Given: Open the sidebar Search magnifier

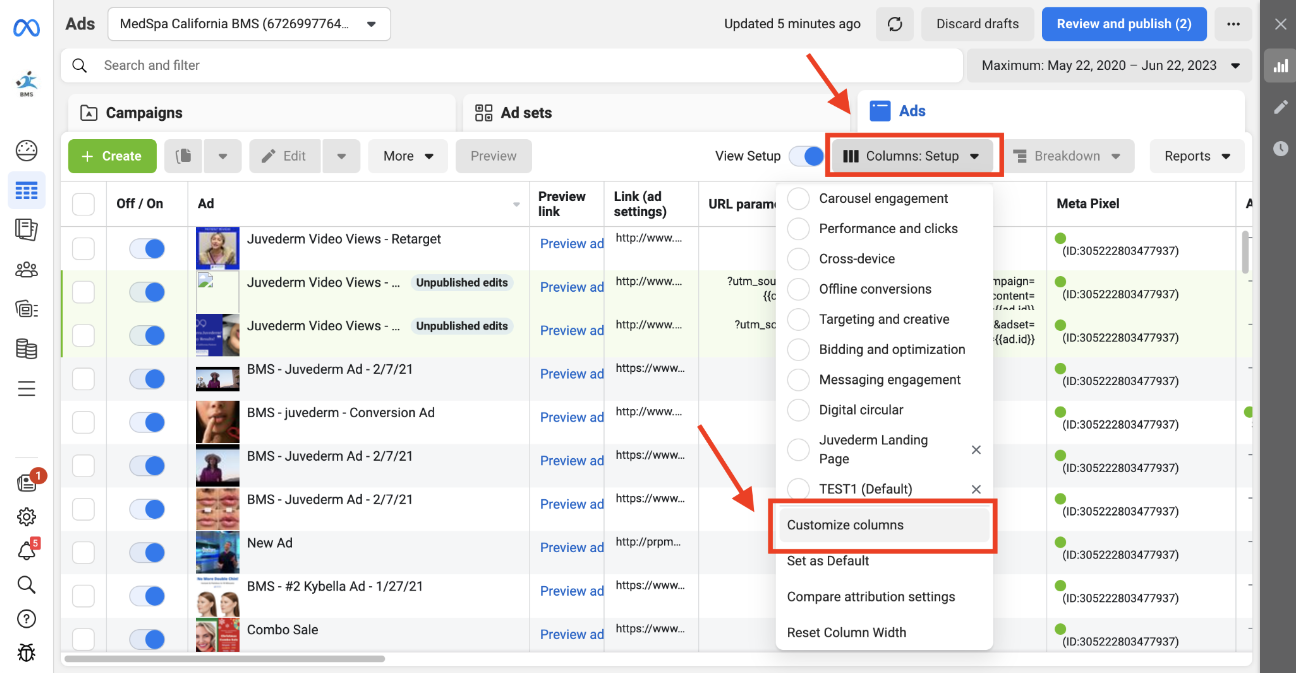Looking at the screenshot, I should point(27,585).
